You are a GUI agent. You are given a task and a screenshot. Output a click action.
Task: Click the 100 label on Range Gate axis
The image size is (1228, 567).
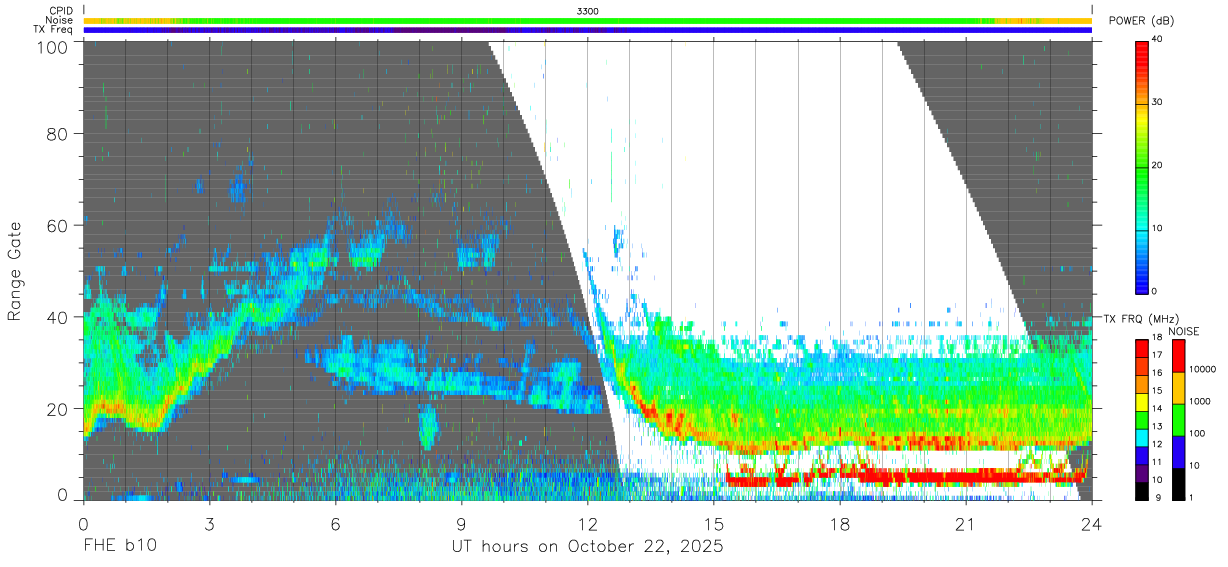point(51,46)
